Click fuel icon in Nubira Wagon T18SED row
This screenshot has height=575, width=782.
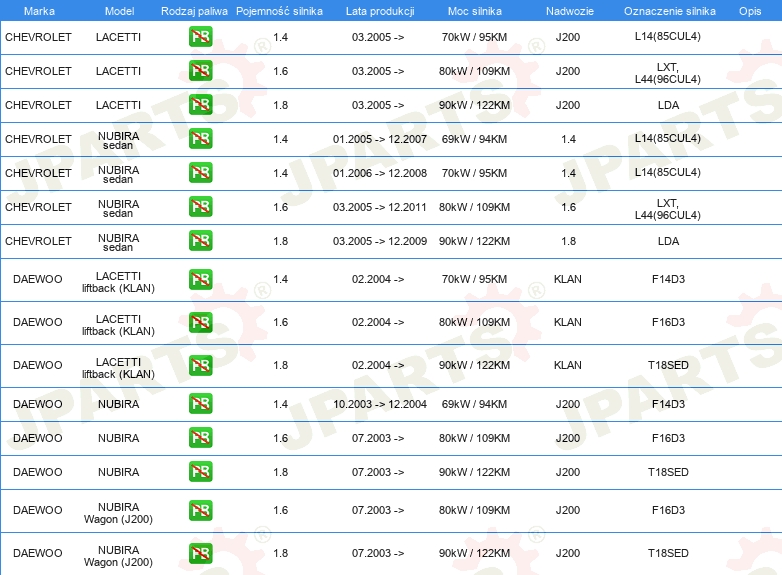[x=200, y=553]
